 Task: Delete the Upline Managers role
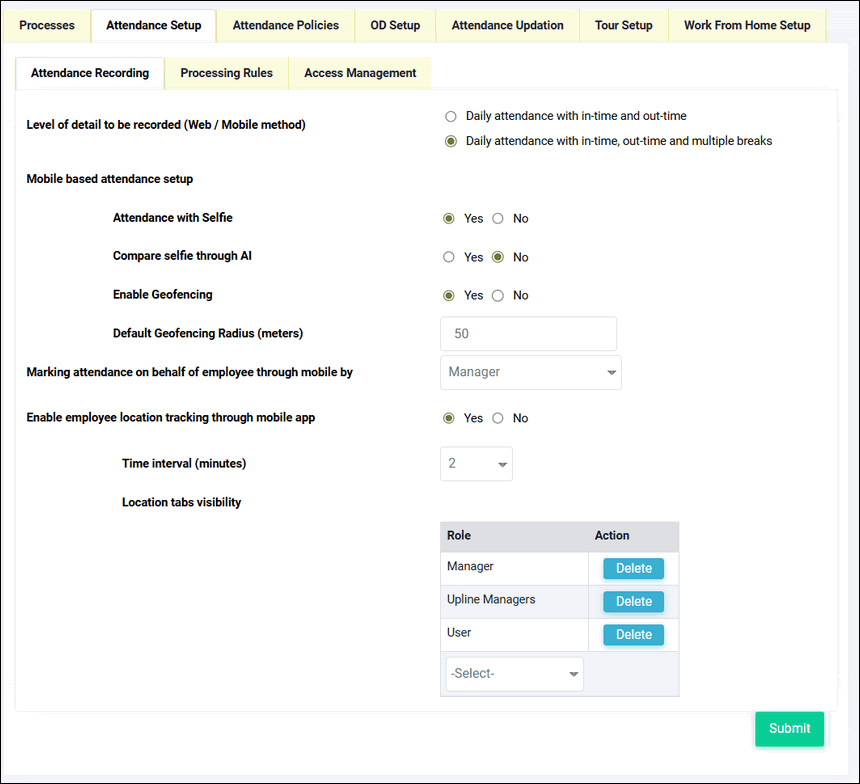633,602
